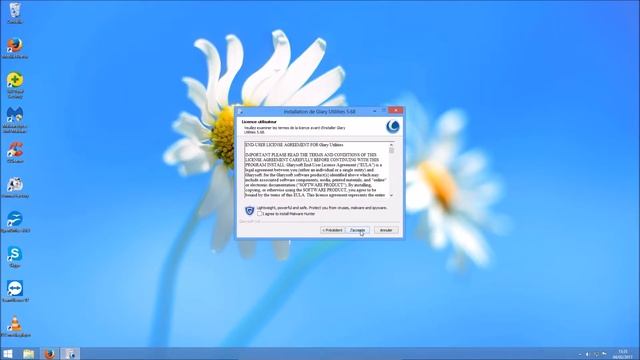Click the license scrollbar up arrow
This screenshot has width=640, height=360.
391,145
